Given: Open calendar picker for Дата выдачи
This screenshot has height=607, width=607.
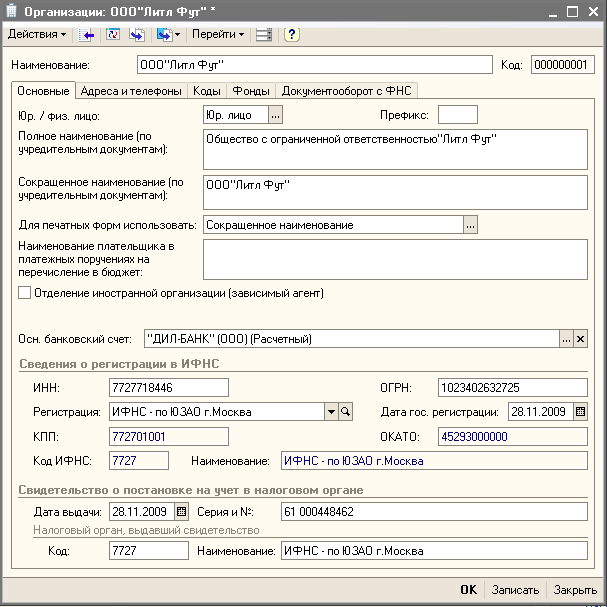Looking at the screenshot, I should coord(181,511).
